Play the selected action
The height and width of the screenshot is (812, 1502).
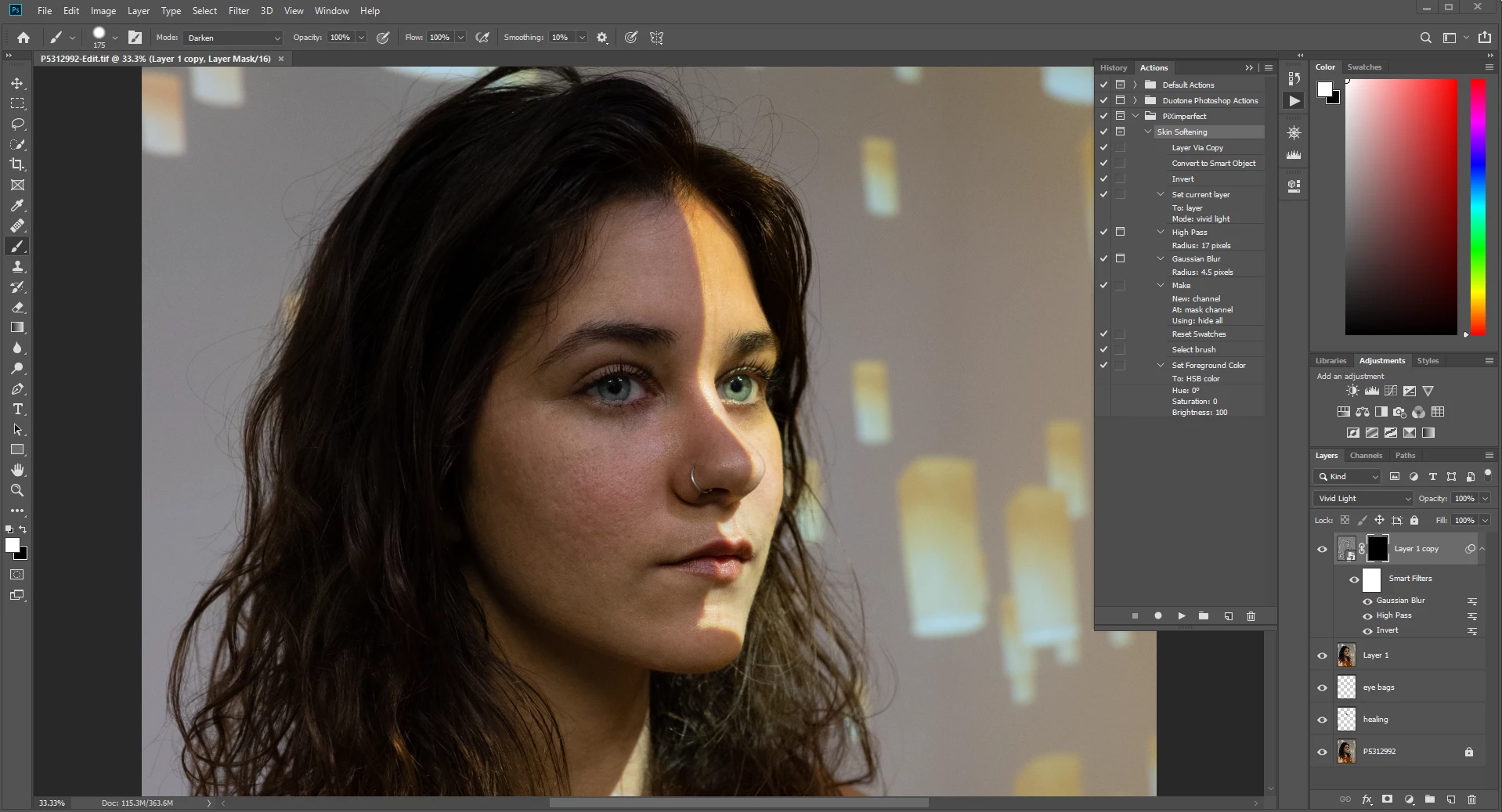coord(1181,616)
